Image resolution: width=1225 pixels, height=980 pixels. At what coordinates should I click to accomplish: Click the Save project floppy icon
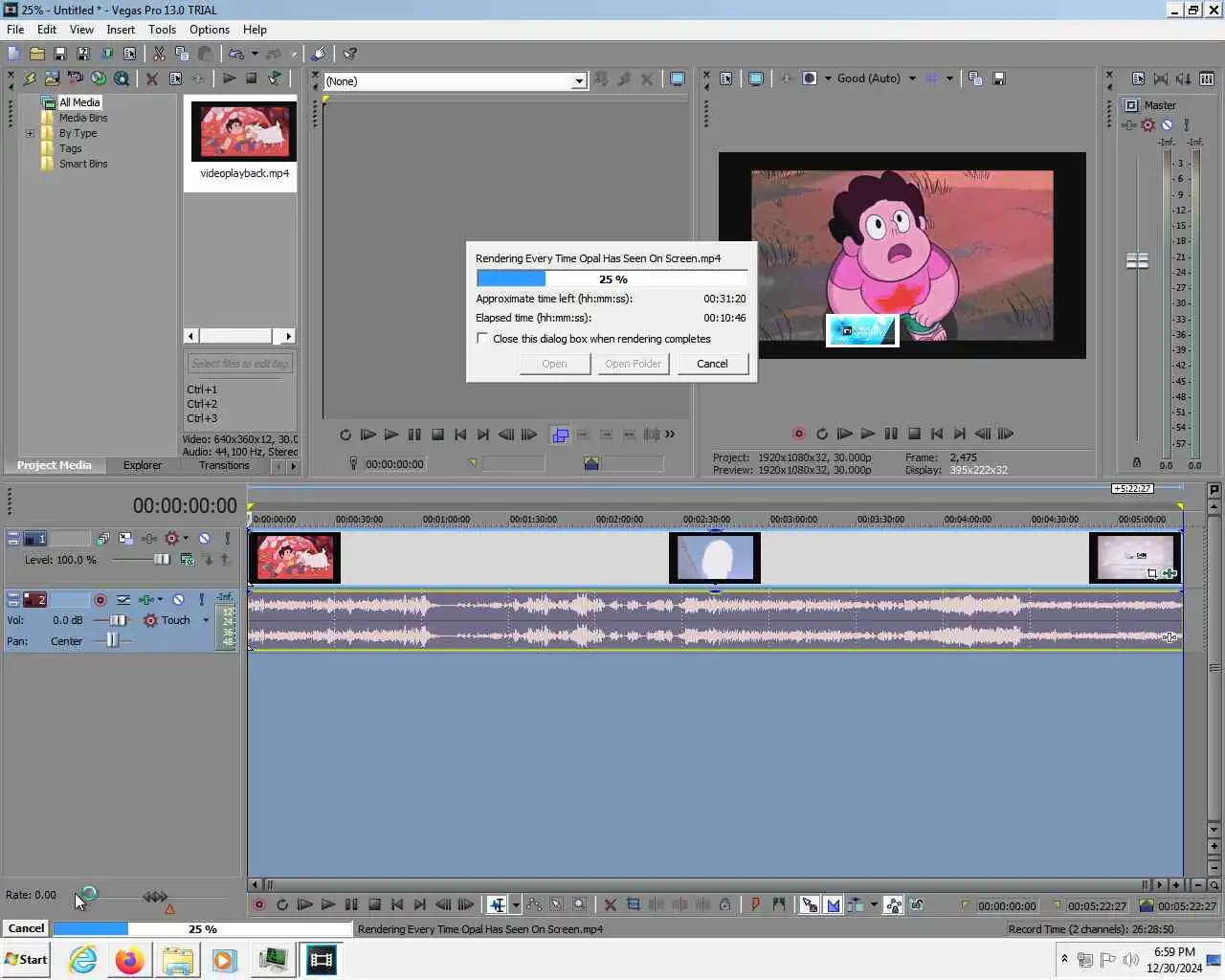coord(59,54)
